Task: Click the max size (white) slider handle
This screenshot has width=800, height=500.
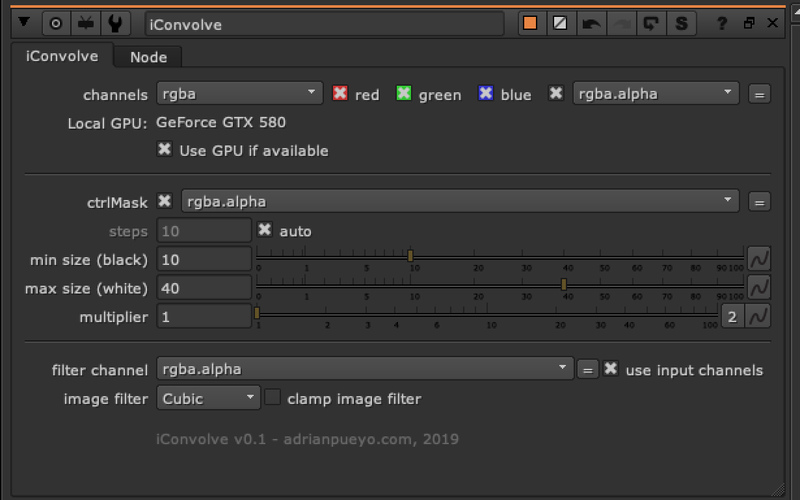Action: tap(564, 284)
